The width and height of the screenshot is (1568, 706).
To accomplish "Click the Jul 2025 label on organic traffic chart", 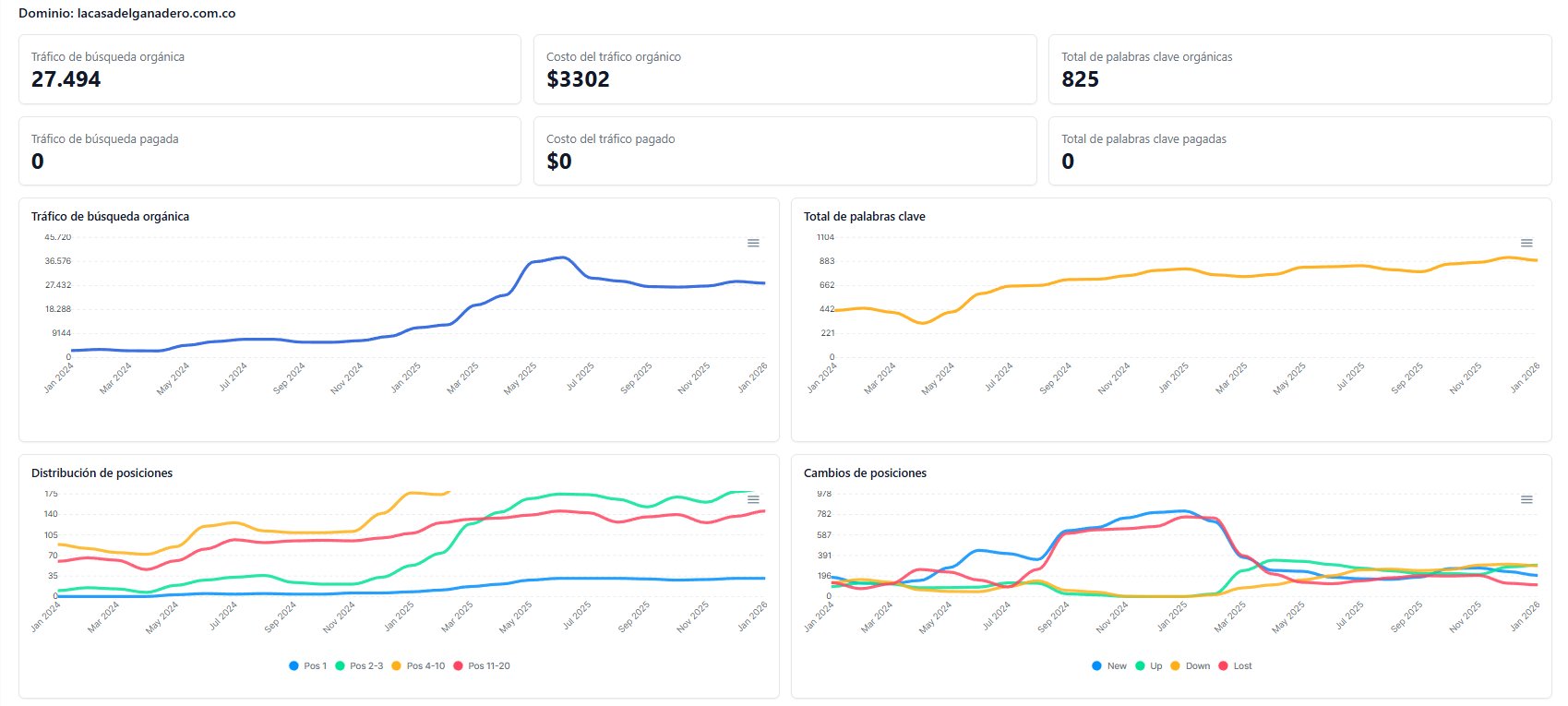I will [x=581, y=377].
